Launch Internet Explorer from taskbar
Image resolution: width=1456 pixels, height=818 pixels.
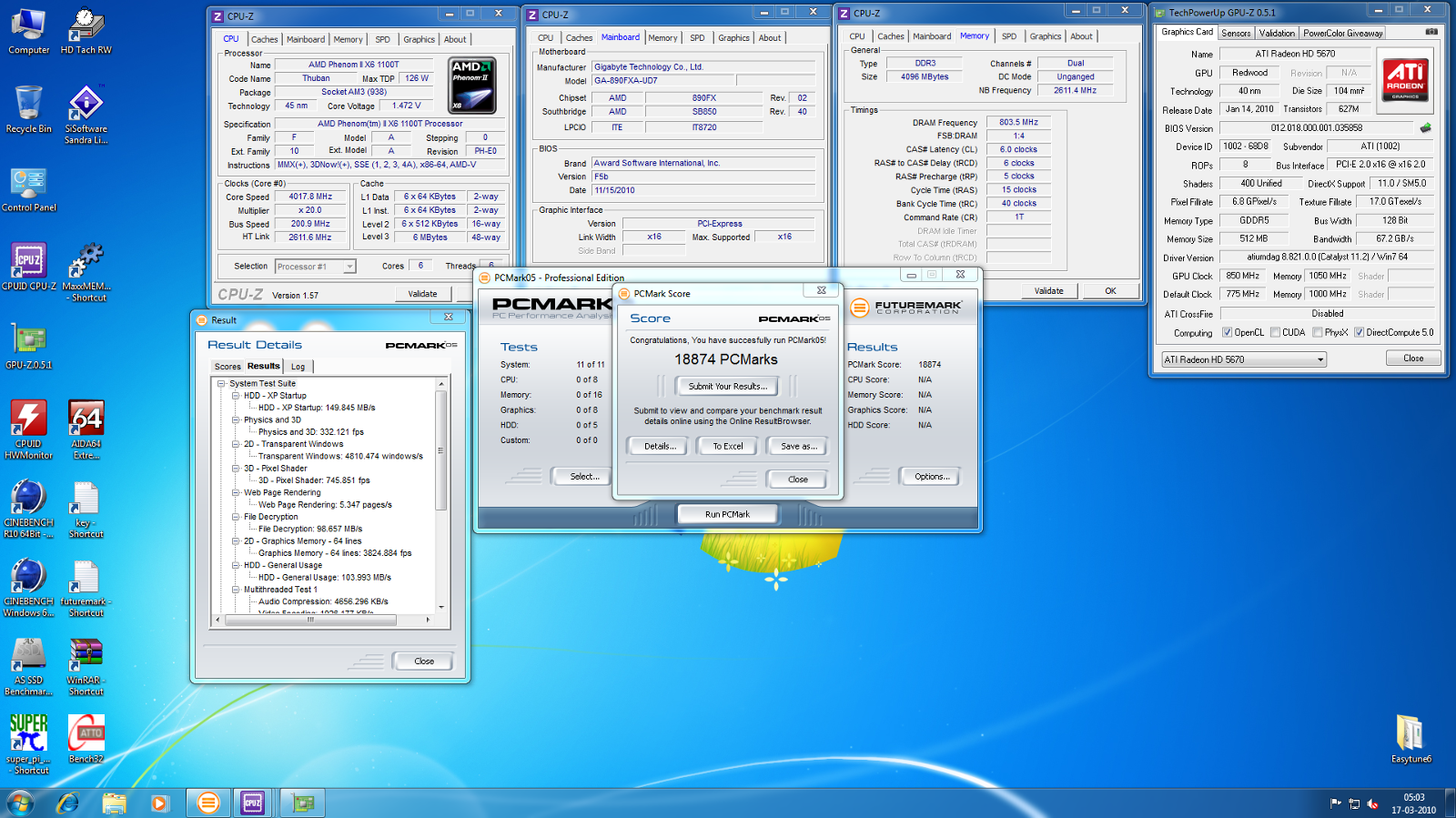[x=68, y=803]
